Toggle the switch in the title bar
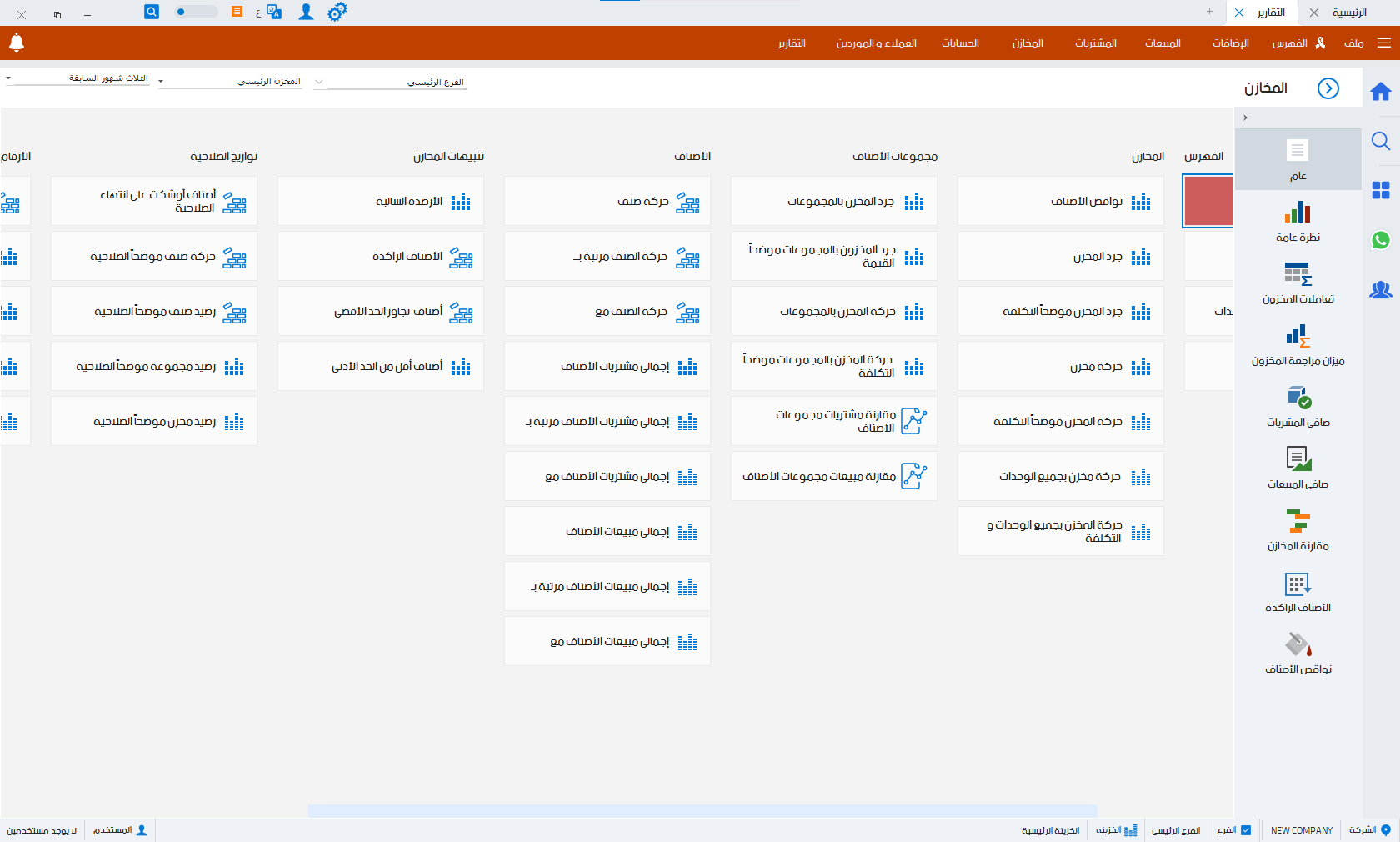Image resolution: width=1400 pixels, height=842 pixels. coord(196,12)
